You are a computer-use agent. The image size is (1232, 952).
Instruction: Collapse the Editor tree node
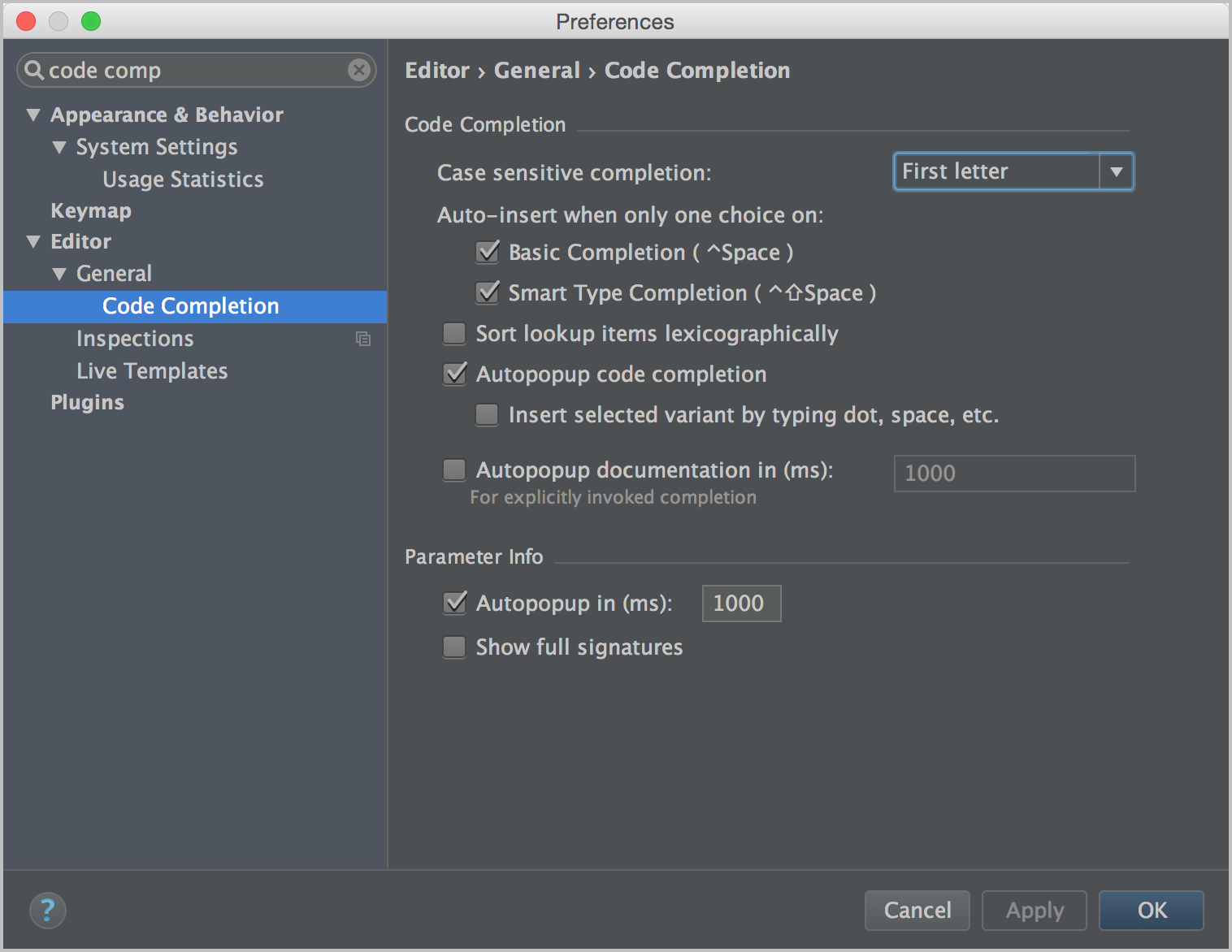(x=33, y=242)
